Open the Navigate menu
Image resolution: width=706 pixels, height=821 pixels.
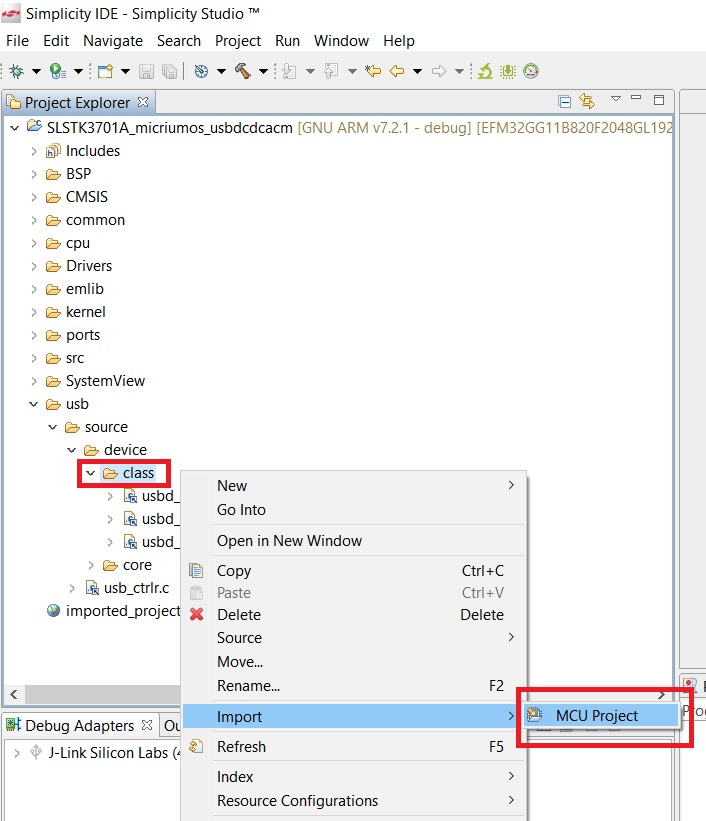113,41
